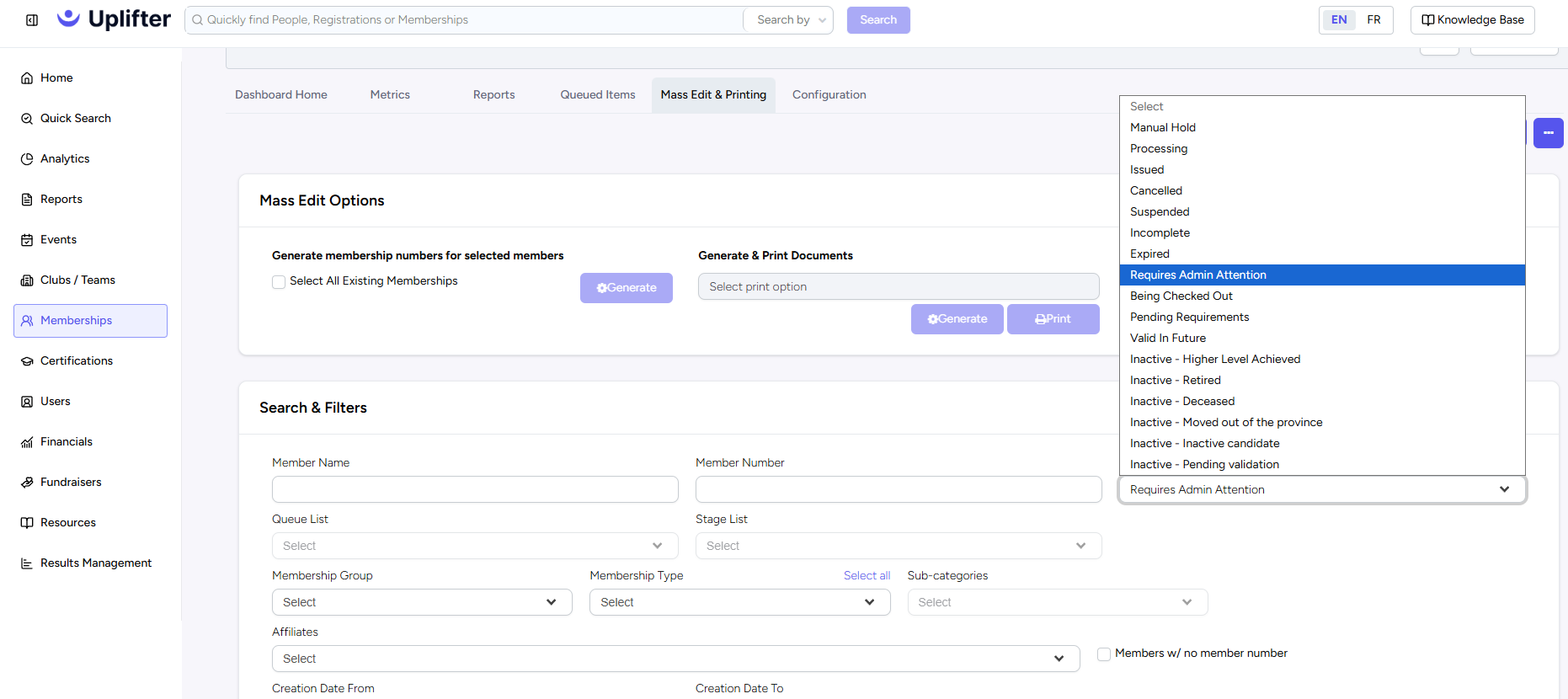Open the Dashboard Home tab
Screen dimensions: 1568x699
pyautogui.click(x=281, y=95)
